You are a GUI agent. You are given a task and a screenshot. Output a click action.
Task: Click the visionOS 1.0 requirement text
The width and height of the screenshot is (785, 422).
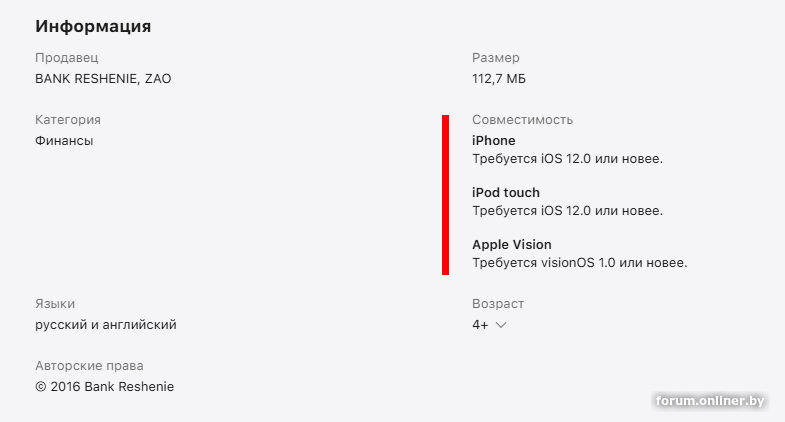[x=580, y=264]
